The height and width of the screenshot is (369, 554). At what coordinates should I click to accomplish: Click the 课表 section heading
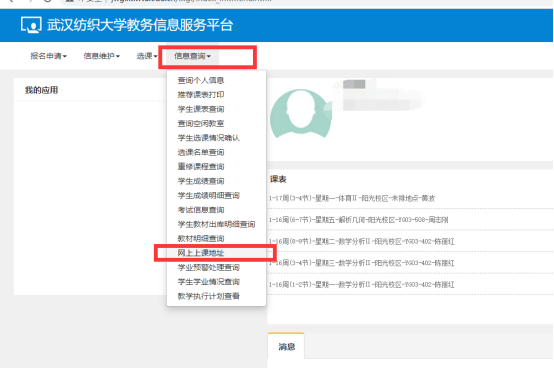tap(278, 179)
